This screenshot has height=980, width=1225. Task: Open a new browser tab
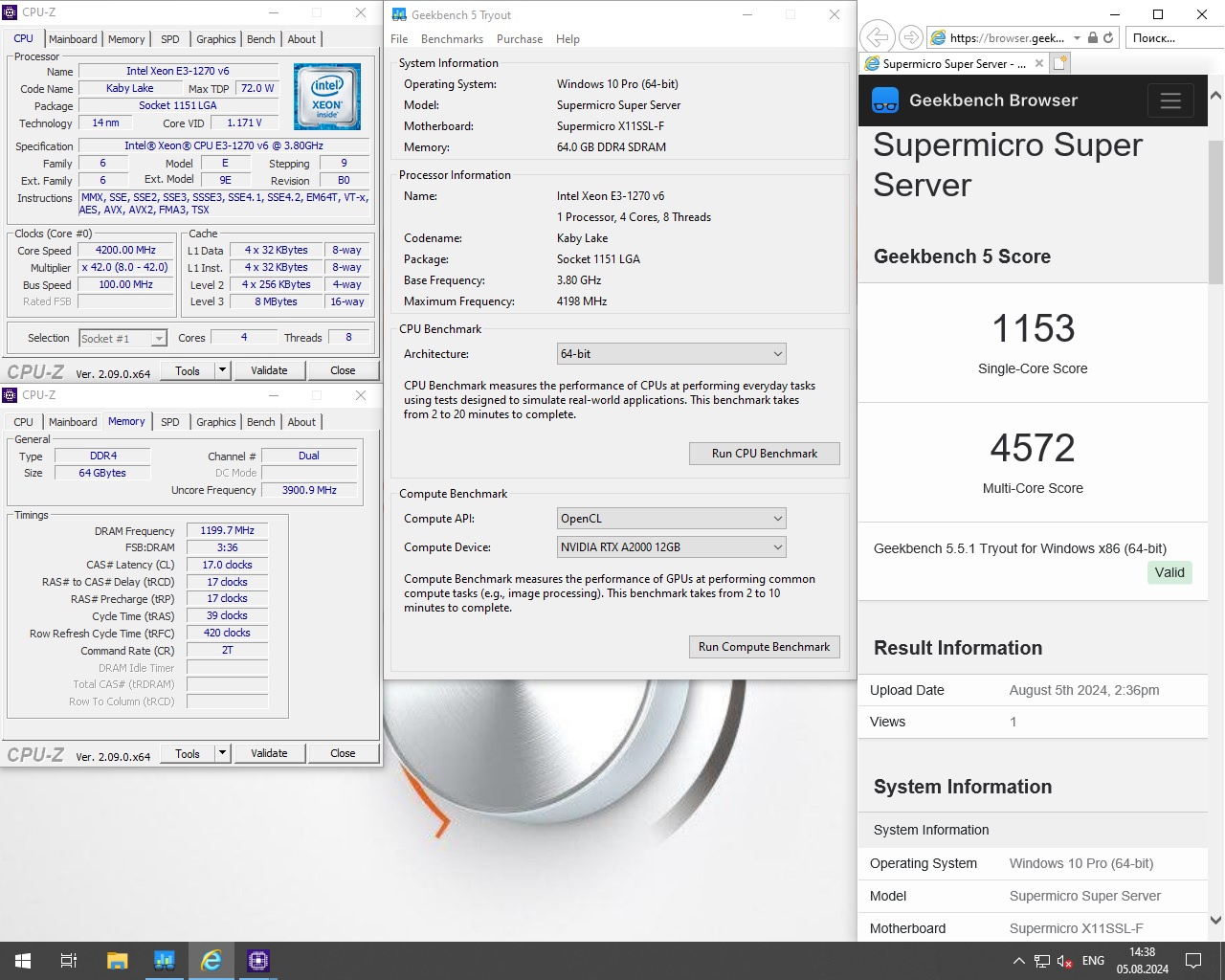1059,63
